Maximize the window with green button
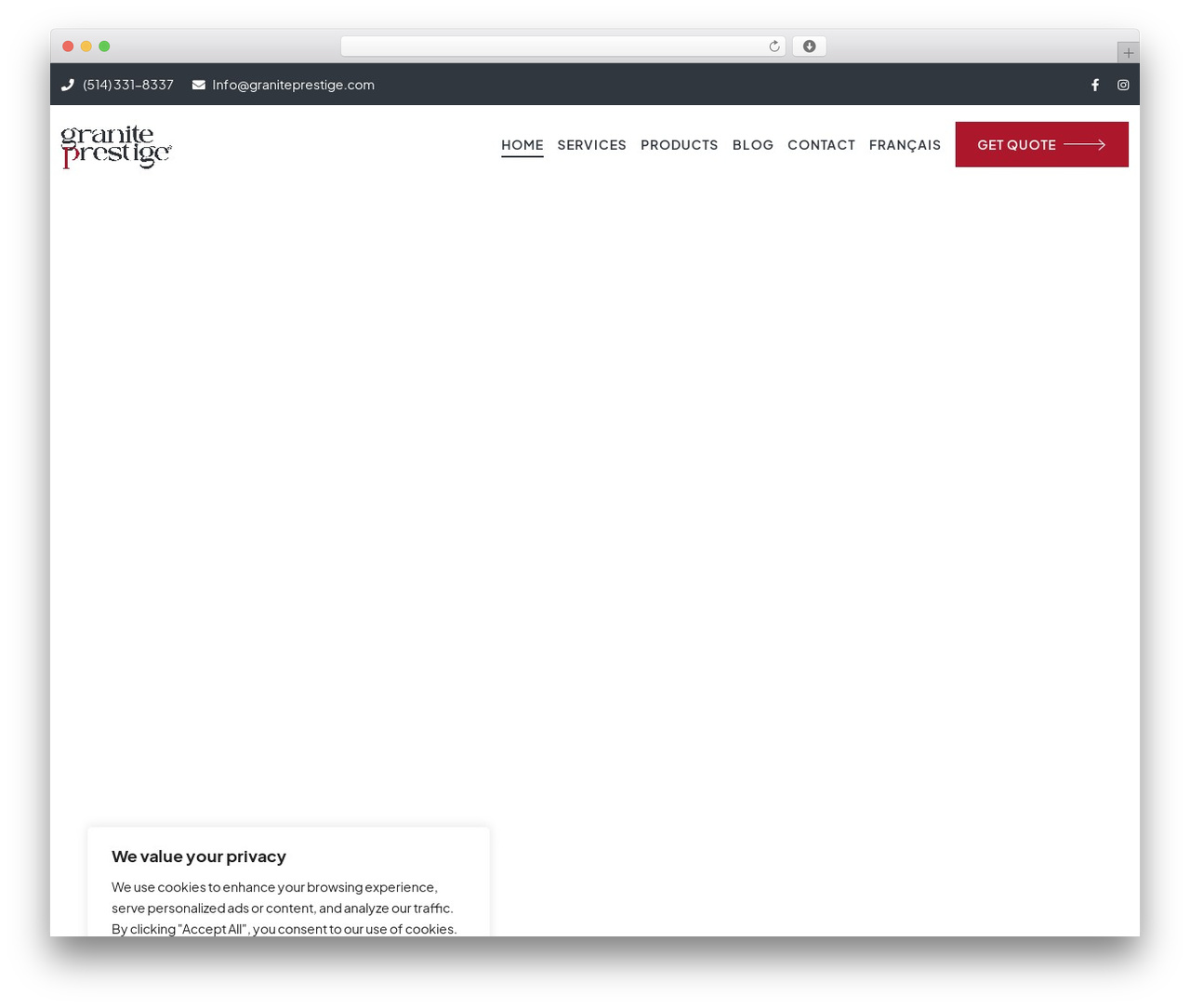This screenshot has height=1008, width=1190. [x=104, y=46]
